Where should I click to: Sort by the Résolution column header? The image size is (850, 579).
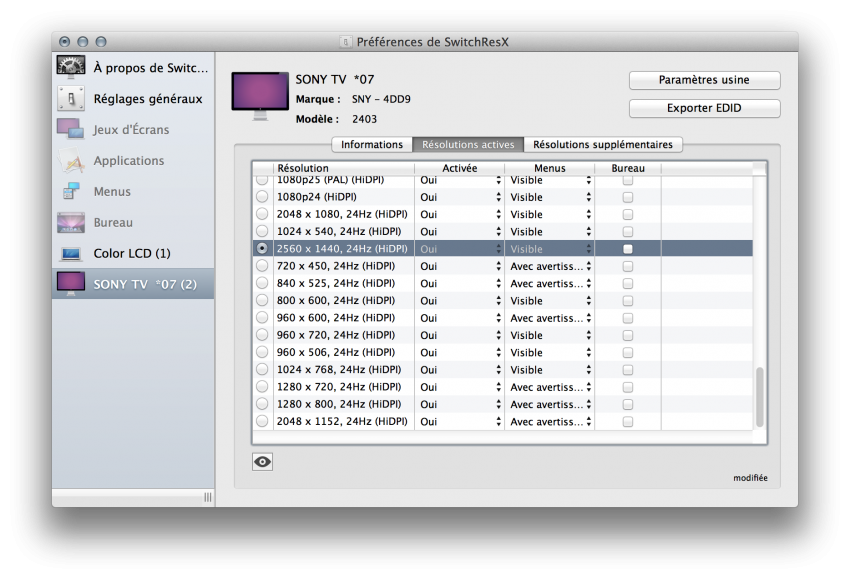(x=344, y=168)
